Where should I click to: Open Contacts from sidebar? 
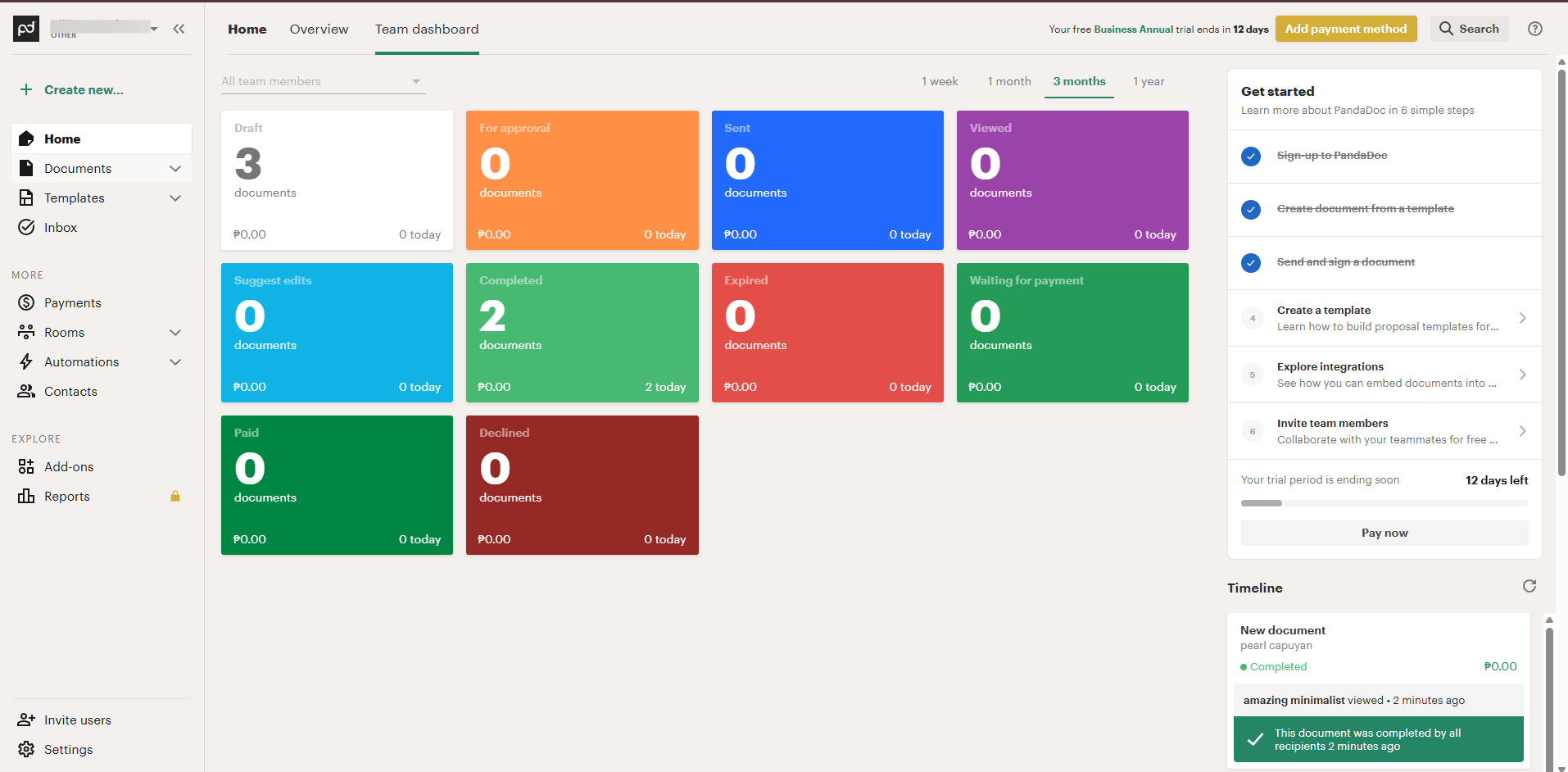(70, 392)
